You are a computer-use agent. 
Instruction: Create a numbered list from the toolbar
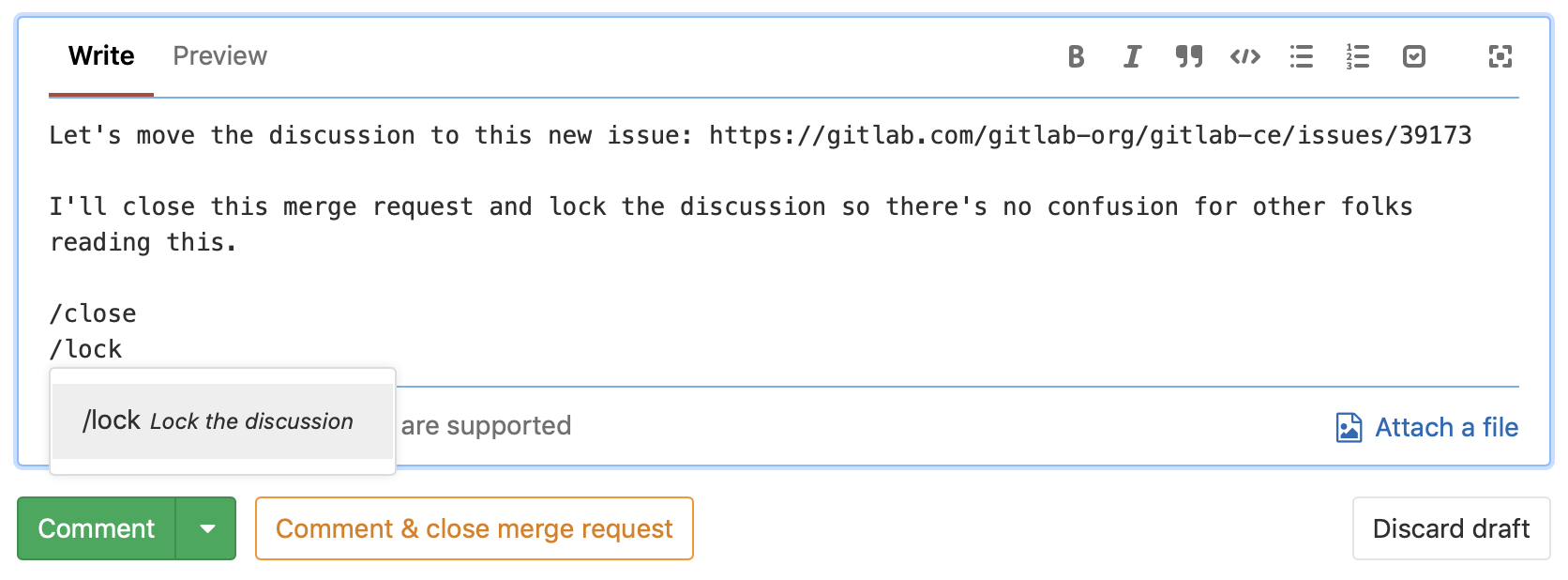(x=1358, y=56)
